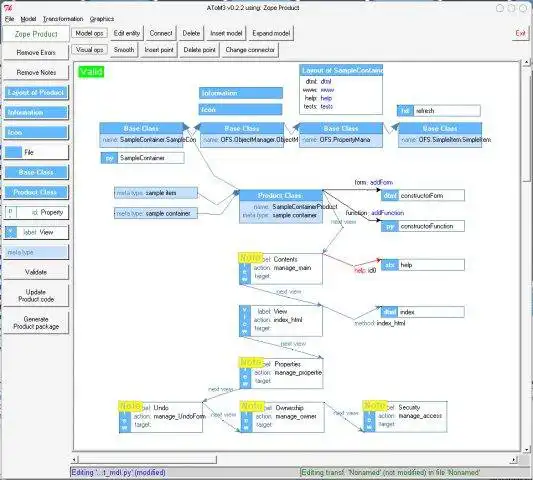Select the index_html View node
Image resolution: width=533 pixels, height=480 pixels.
point(281,321)
